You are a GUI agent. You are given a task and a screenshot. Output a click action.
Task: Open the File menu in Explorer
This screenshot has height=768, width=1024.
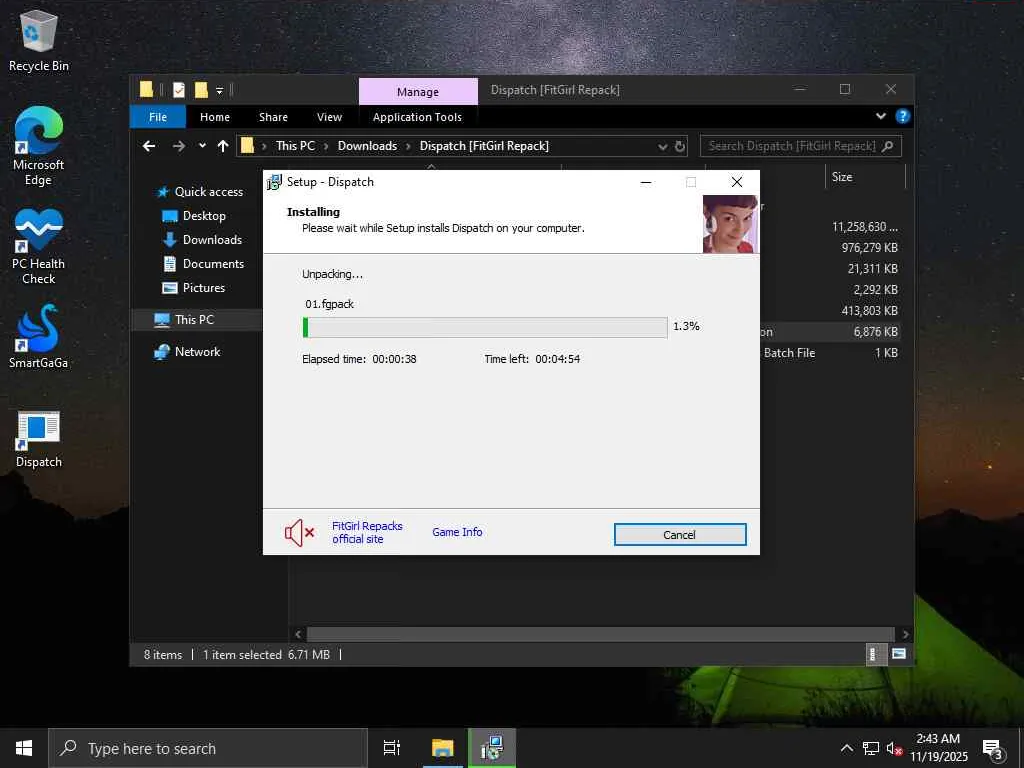click(158, 117)
